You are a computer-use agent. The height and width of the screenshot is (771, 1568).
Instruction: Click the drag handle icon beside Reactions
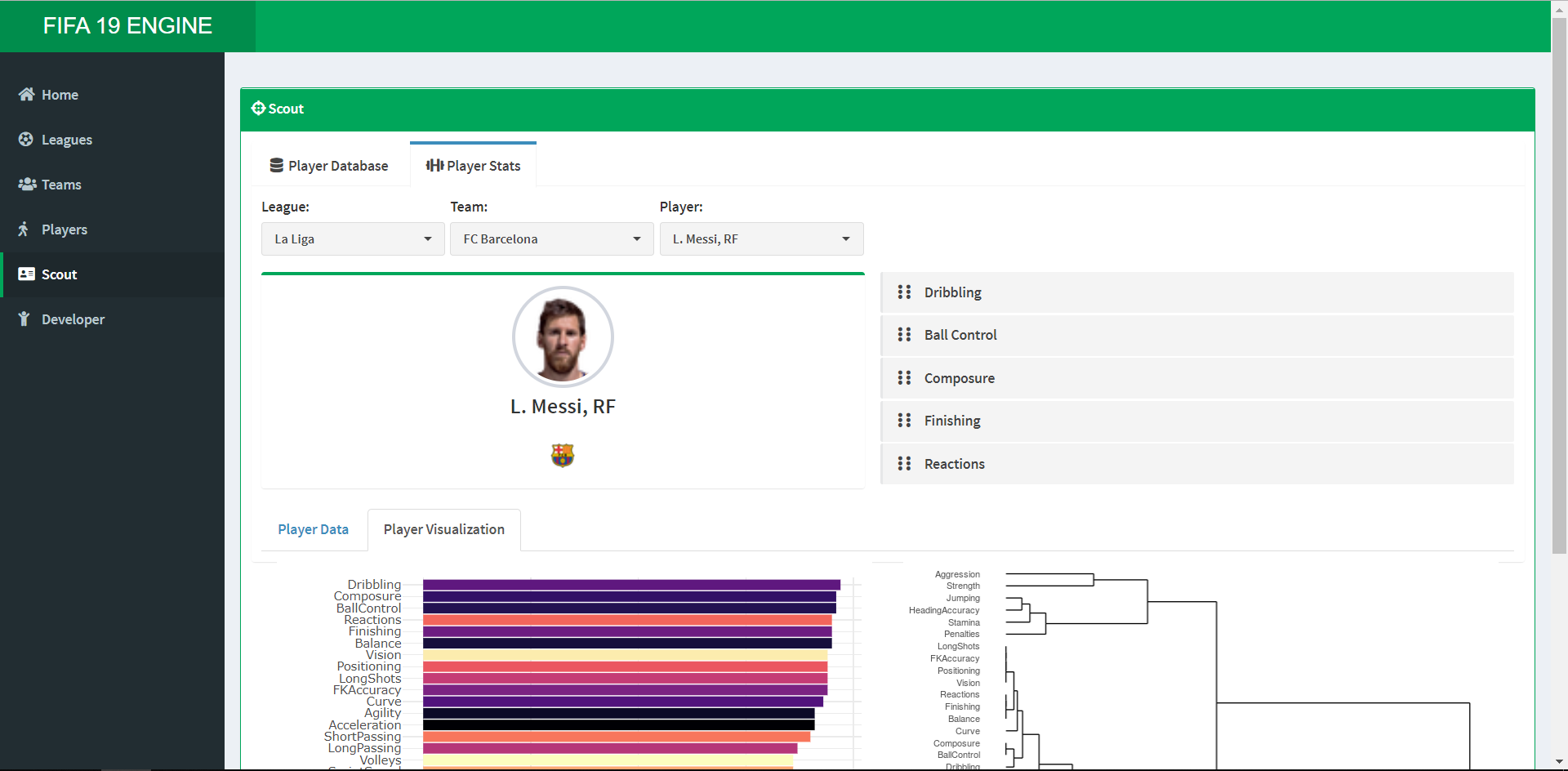coord(904,464)
